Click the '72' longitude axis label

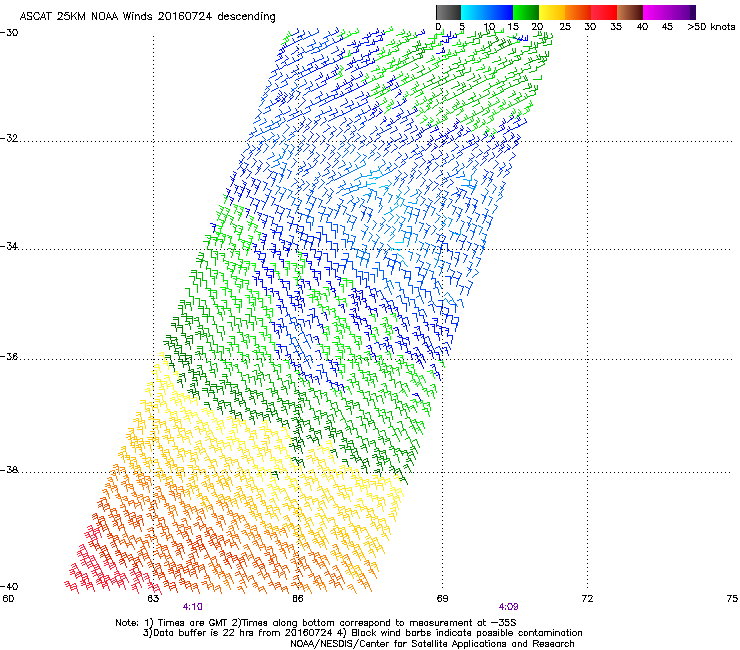587,599
